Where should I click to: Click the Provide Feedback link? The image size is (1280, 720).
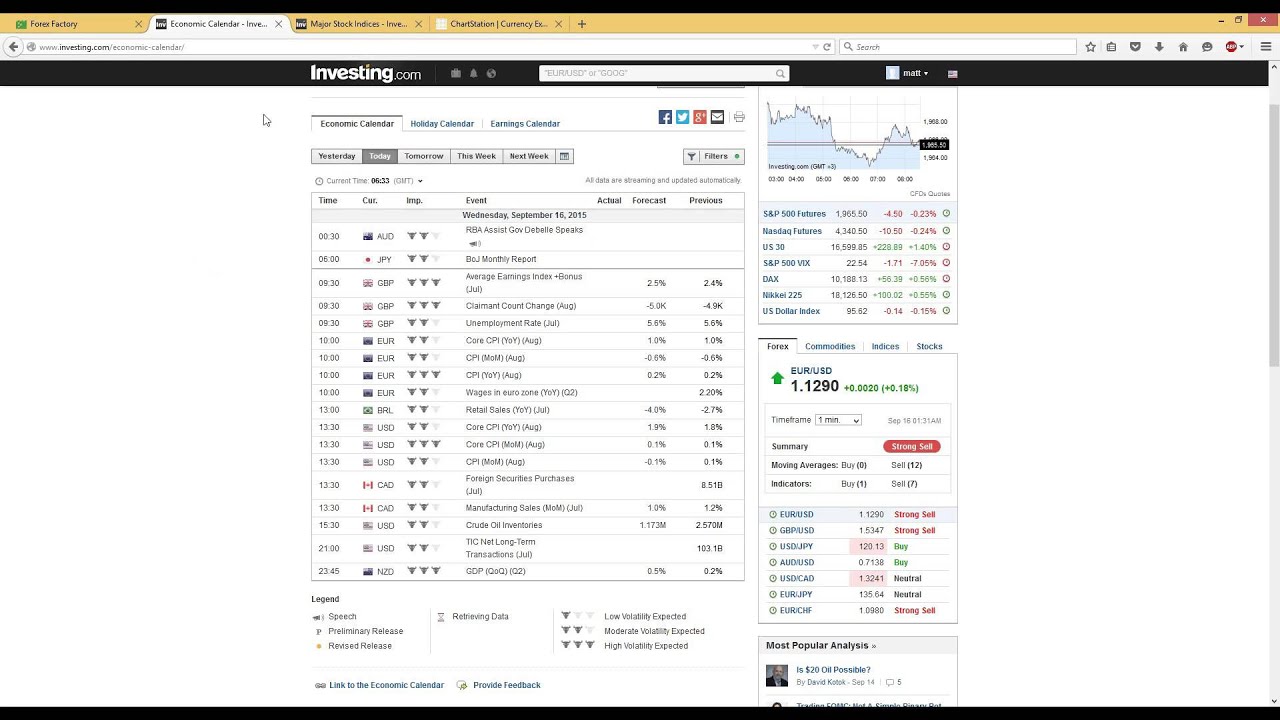pyautogui.click(x=507, y=685)
